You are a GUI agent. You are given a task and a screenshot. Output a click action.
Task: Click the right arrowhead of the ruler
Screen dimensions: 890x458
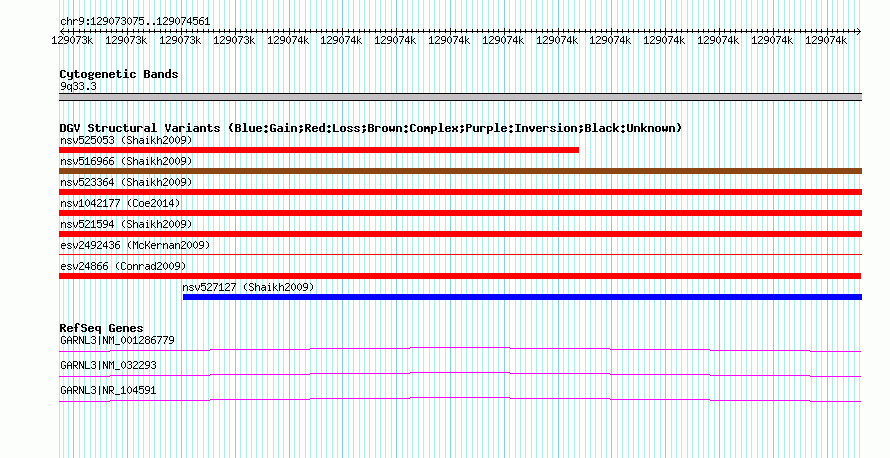coord(858,31)
